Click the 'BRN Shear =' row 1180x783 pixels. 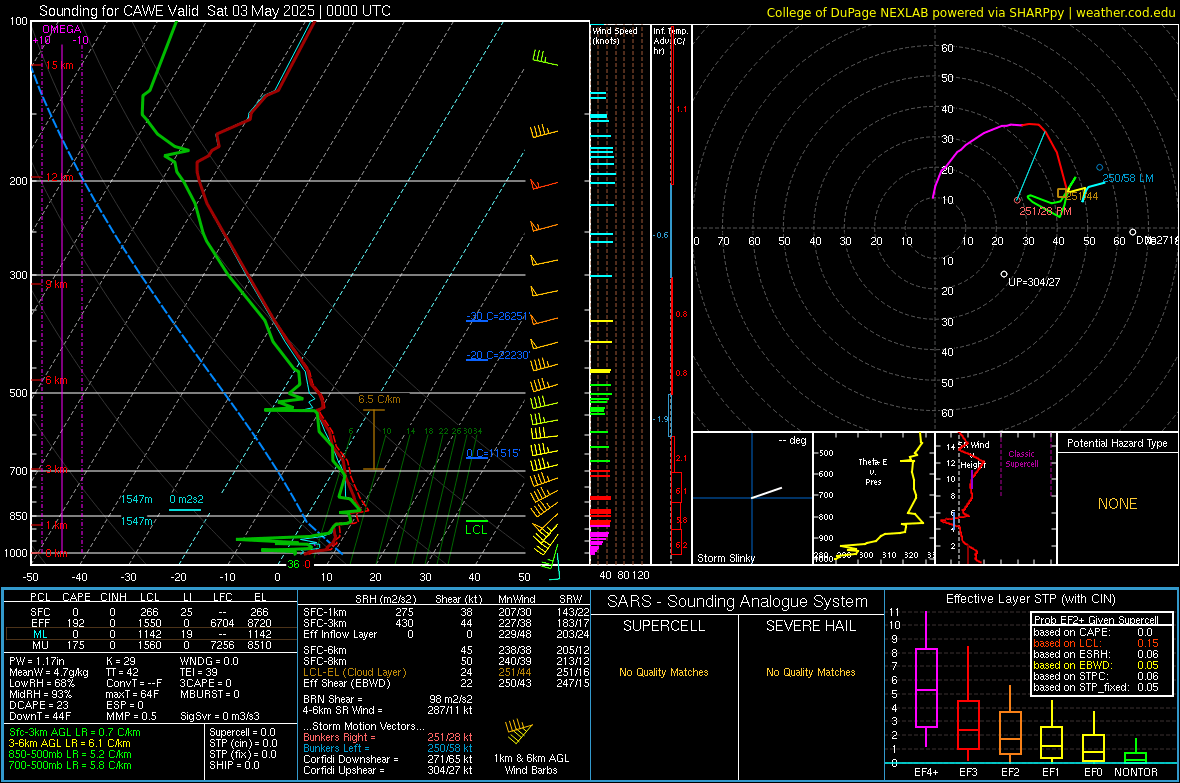tap(388, 699)
